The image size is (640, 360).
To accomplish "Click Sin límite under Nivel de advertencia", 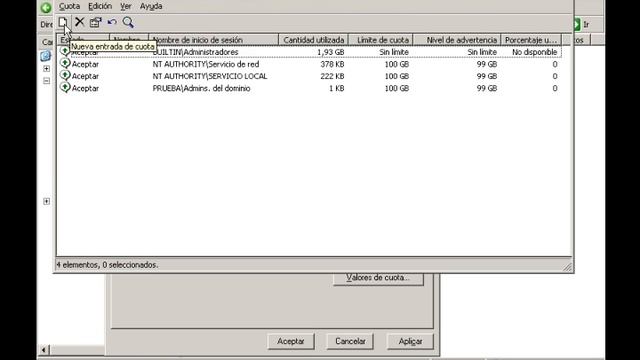I will 482,52.
